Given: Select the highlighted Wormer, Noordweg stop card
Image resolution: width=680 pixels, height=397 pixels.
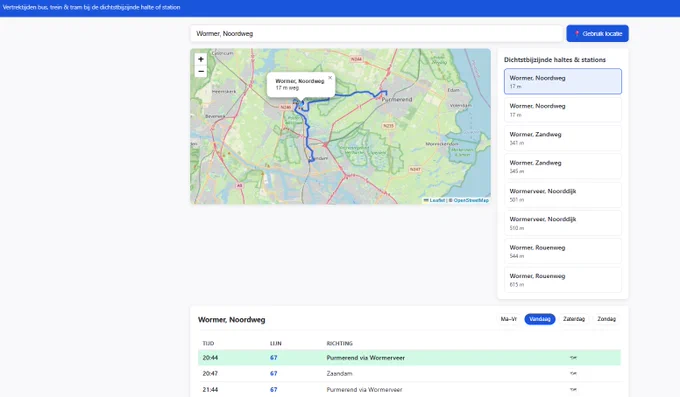Looking at the screenshot, I should [x=562, y=81].
